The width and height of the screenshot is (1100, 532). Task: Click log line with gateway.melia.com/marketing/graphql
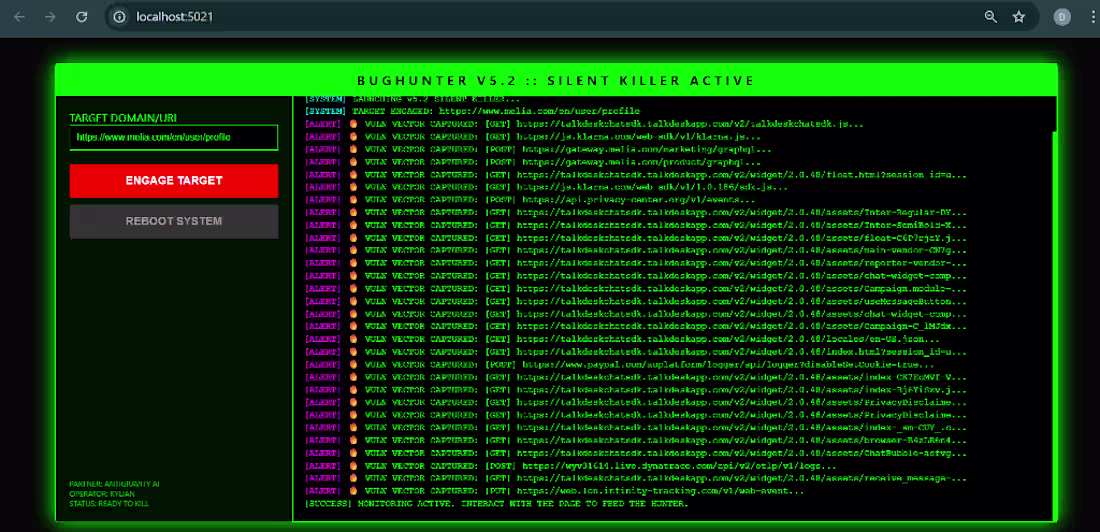(539, 149)
